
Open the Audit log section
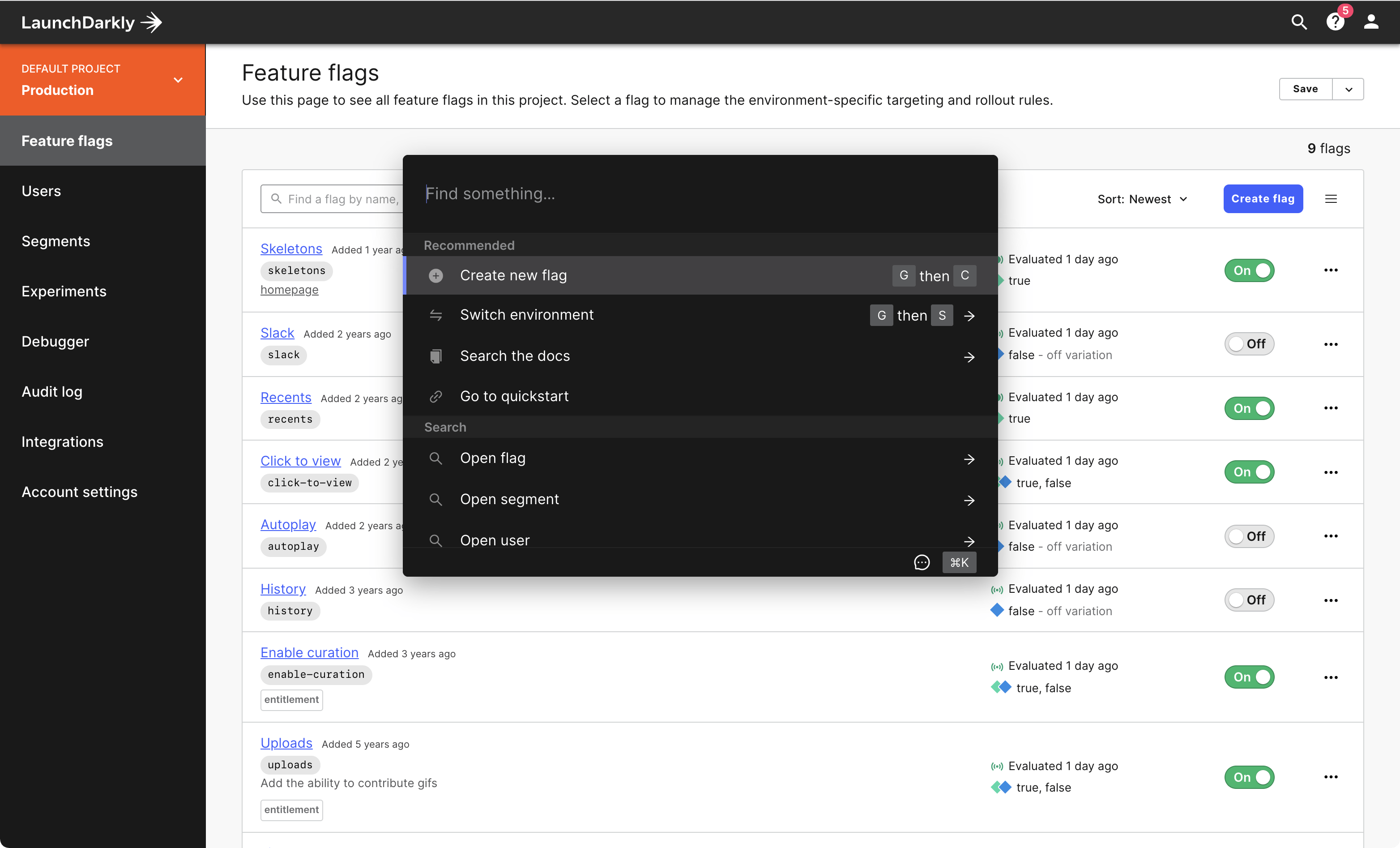click(x=51, y=391)
